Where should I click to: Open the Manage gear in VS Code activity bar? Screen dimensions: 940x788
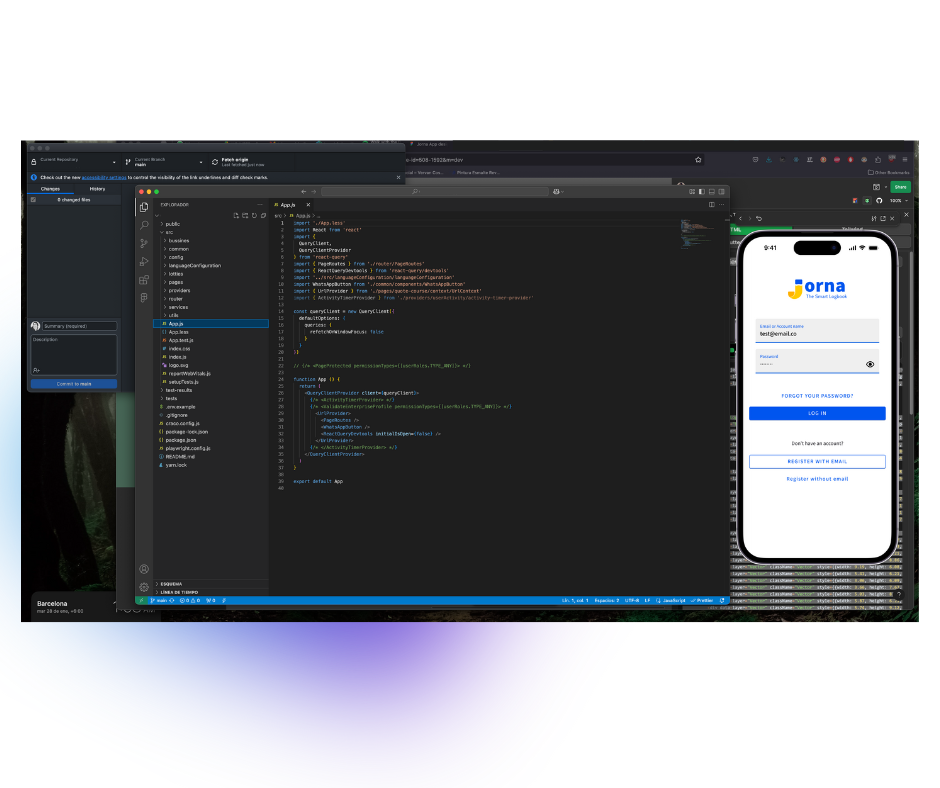(x=144, y=587)
